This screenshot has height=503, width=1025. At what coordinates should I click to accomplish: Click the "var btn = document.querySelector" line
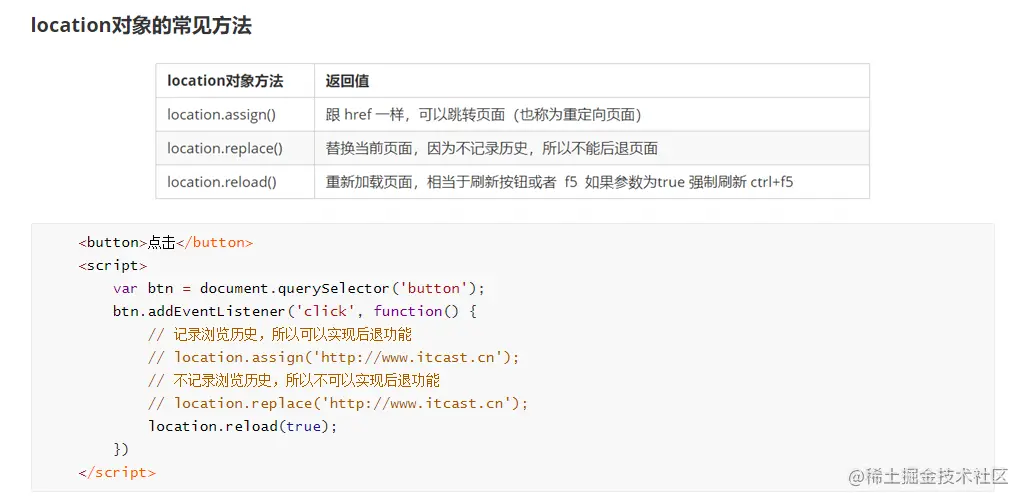(298, 288)
